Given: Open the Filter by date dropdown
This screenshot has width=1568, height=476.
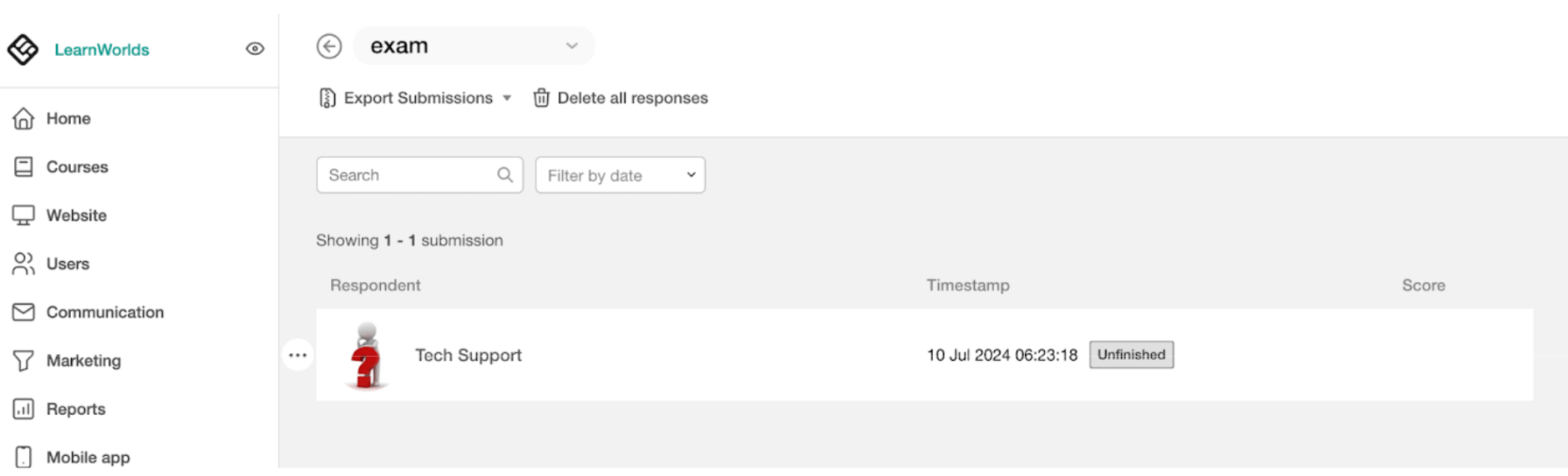Looking at the screenshot, I should click(x=621, y=175).
